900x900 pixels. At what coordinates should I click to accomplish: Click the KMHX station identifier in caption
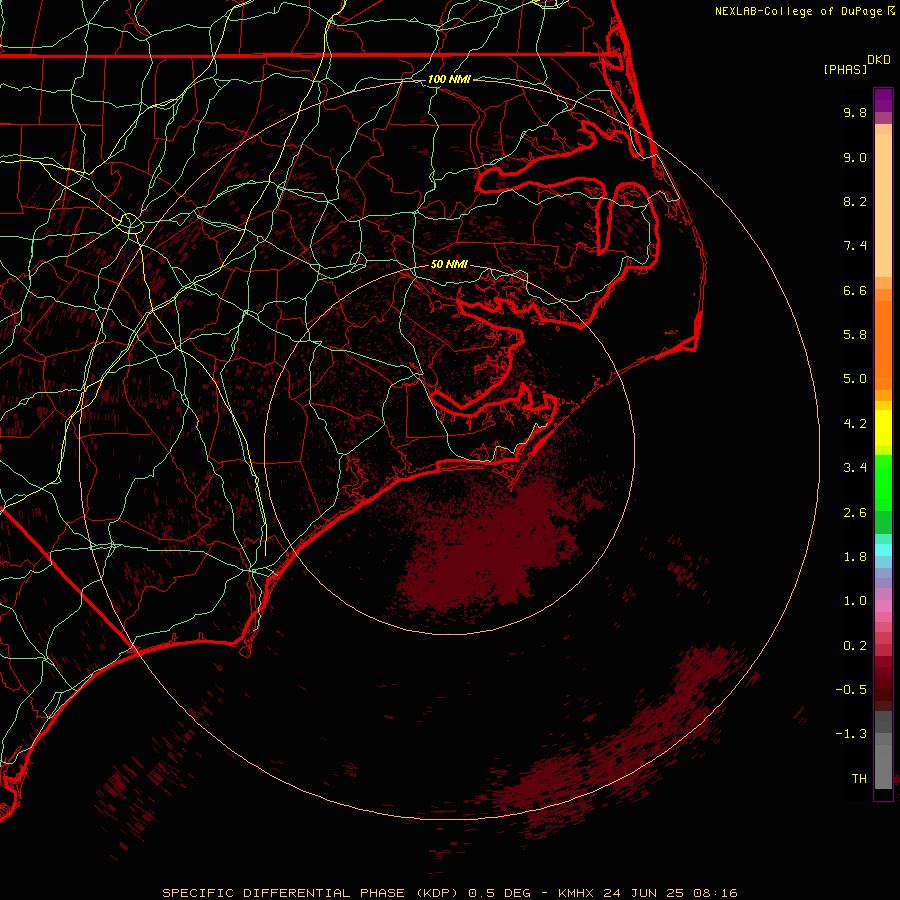click(578, 893)
